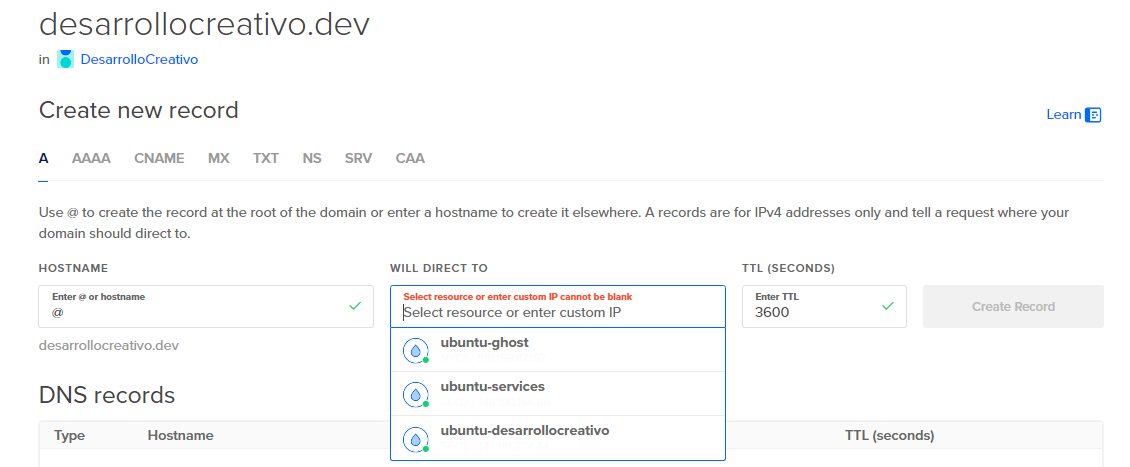Viewport: 1130px width, 467px height.
Task: Pick ubuntu-desarrollocreativo in the dropdown
Action: point(558,438)
